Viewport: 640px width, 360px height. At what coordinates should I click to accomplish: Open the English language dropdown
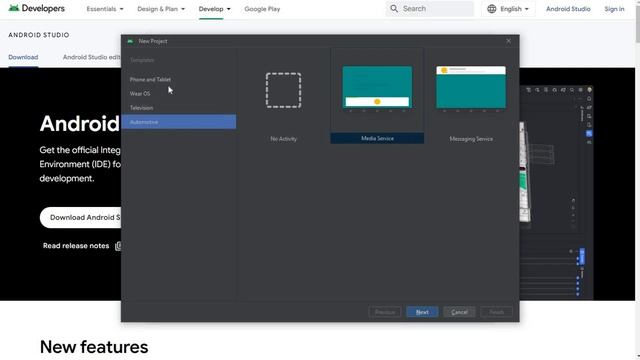pos(508,9)
